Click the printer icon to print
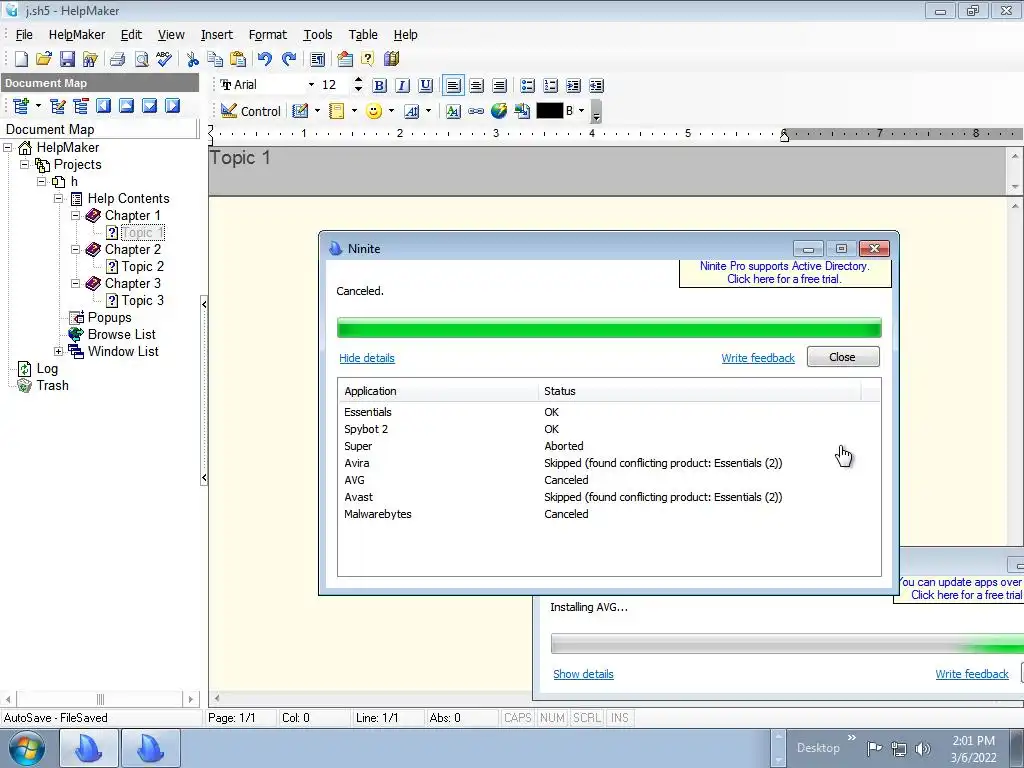This screenshot has height=768, width=1024. tap(118, 59)
